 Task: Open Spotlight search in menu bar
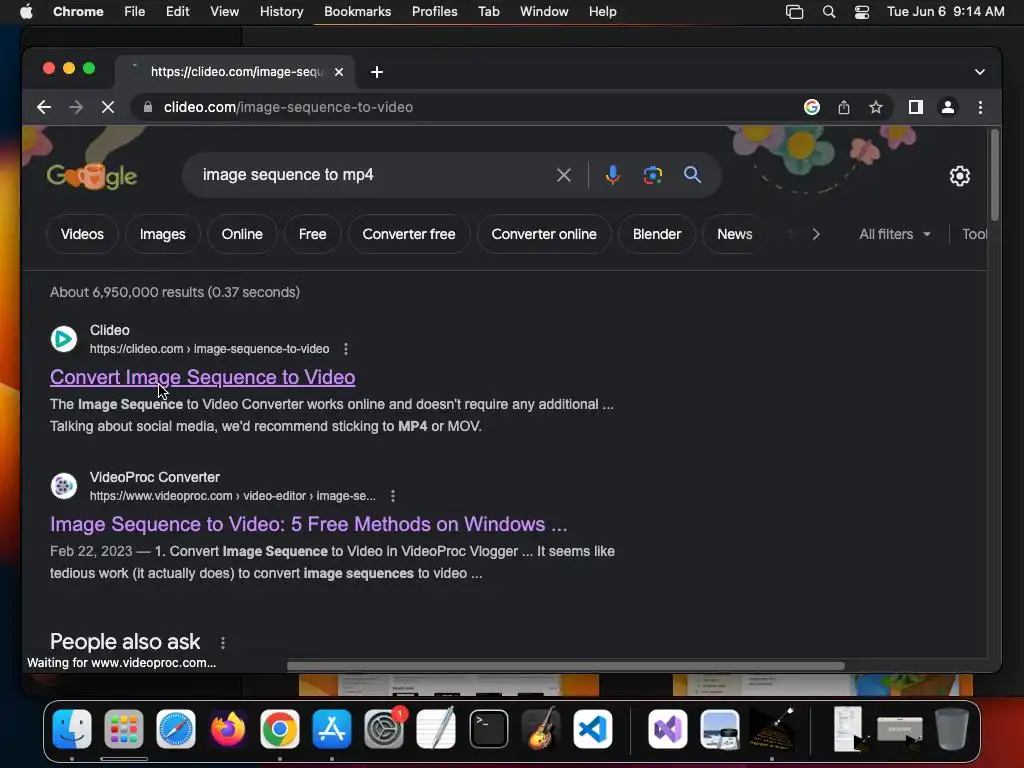coord(829,12)
